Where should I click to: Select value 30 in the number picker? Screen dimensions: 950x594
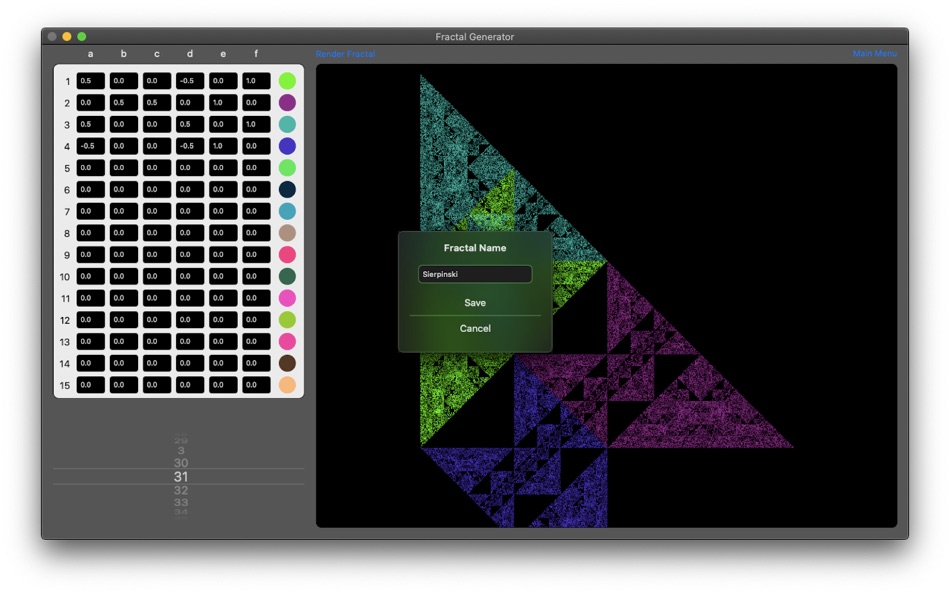(x=181, y=463)
